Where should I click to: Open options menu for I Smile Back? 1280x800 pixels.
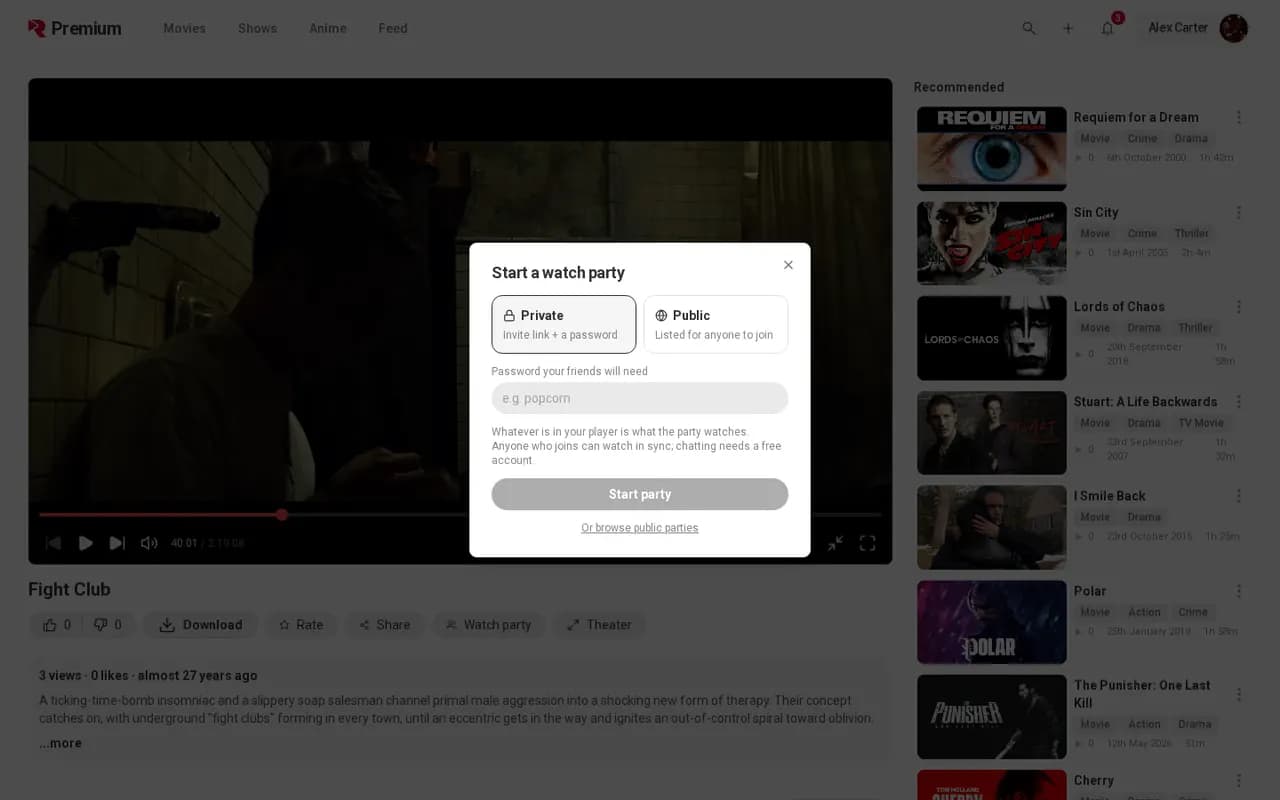(x=1239, y=496)
